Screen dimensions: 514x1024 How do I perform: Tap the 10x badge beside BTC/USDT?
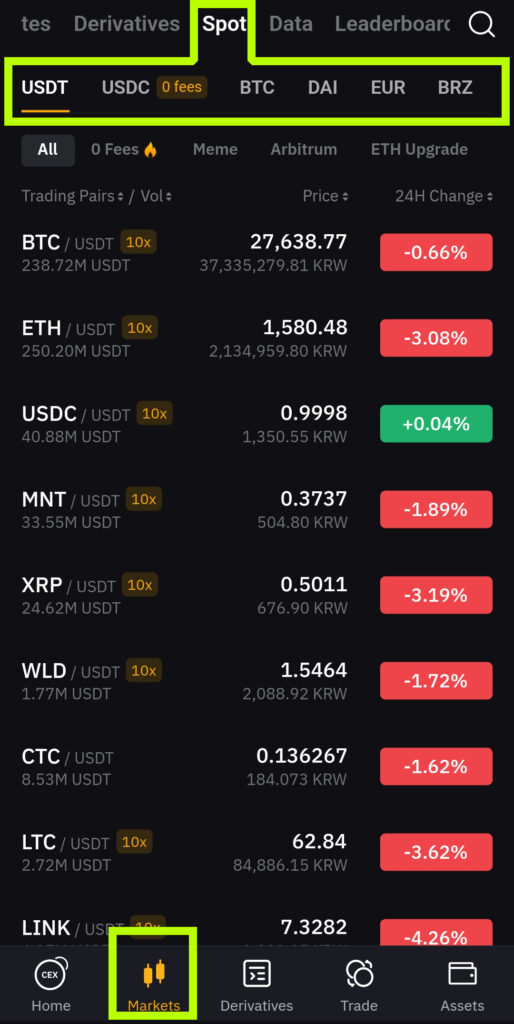click(x=138, y=242)
